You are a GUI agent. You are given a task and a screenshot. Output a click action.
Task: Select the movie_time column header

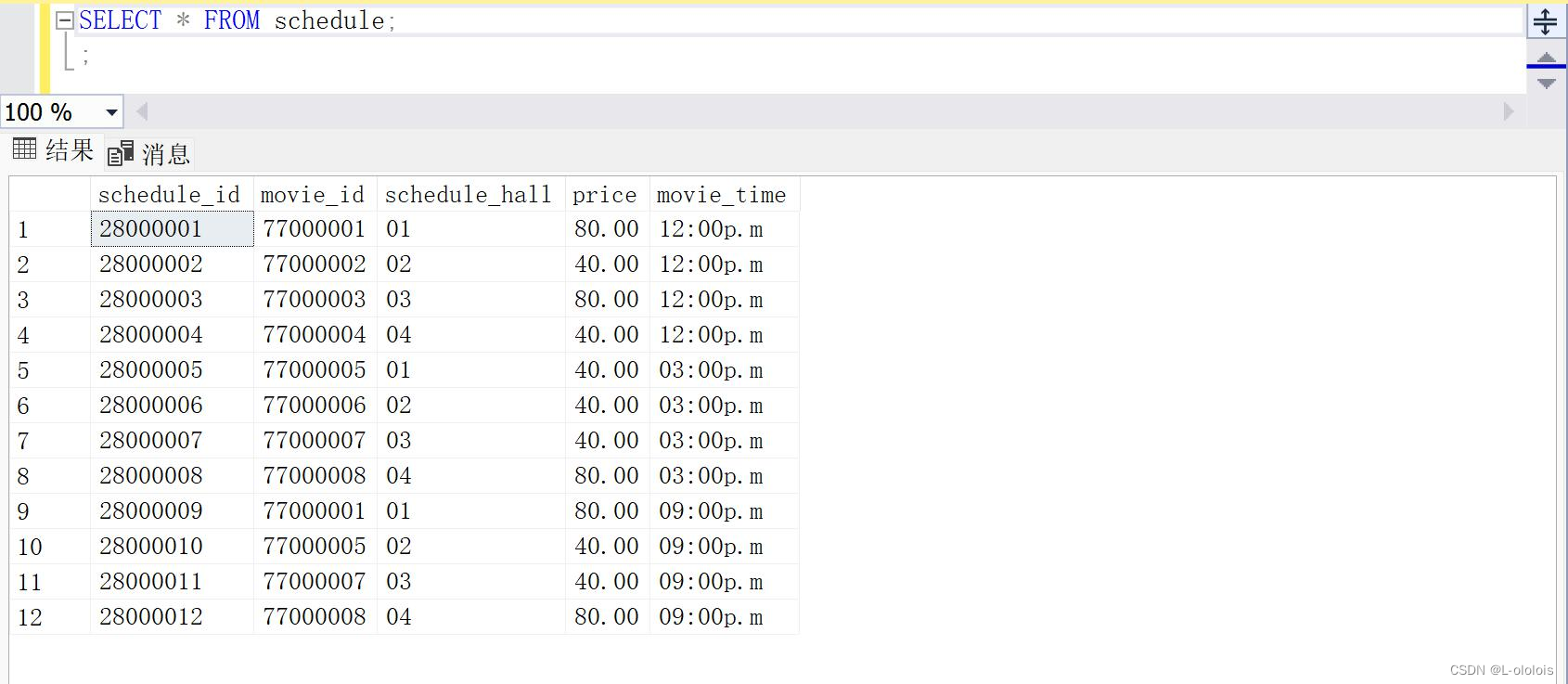click(x=725, y=194)
